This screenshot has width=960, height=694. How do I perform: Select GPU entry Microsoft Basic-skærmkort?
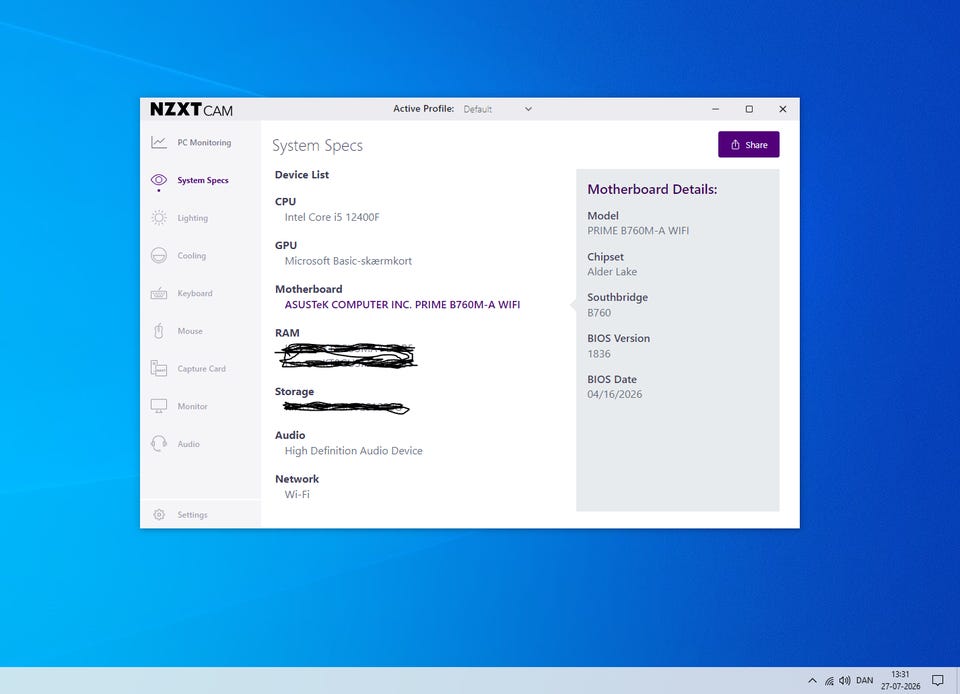[x=348, y=261]
